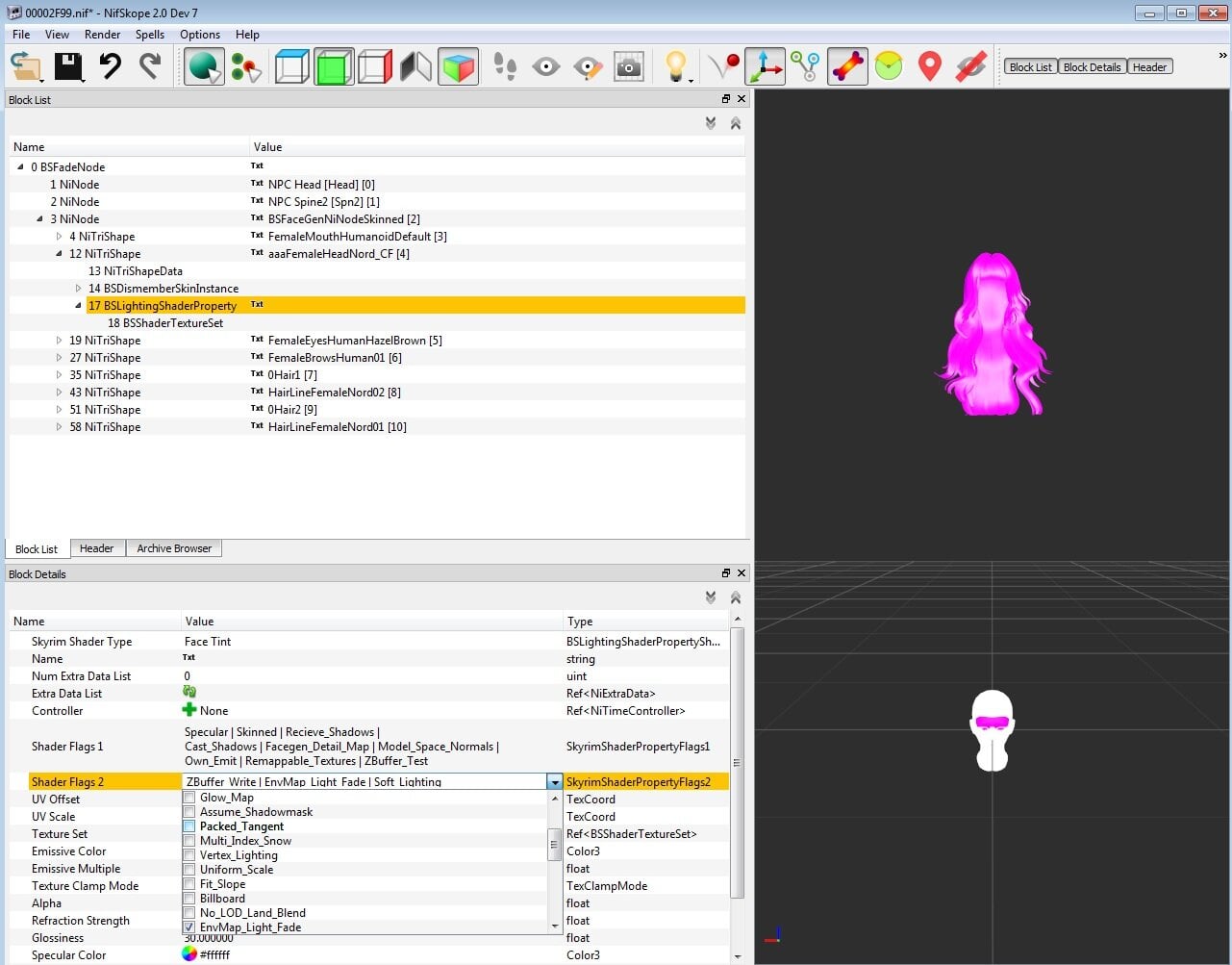The width and height of the screenshot is (1232, 965).
Task: Expand the 35 NiTriShape tree node
Action: [x=60, y=375]
